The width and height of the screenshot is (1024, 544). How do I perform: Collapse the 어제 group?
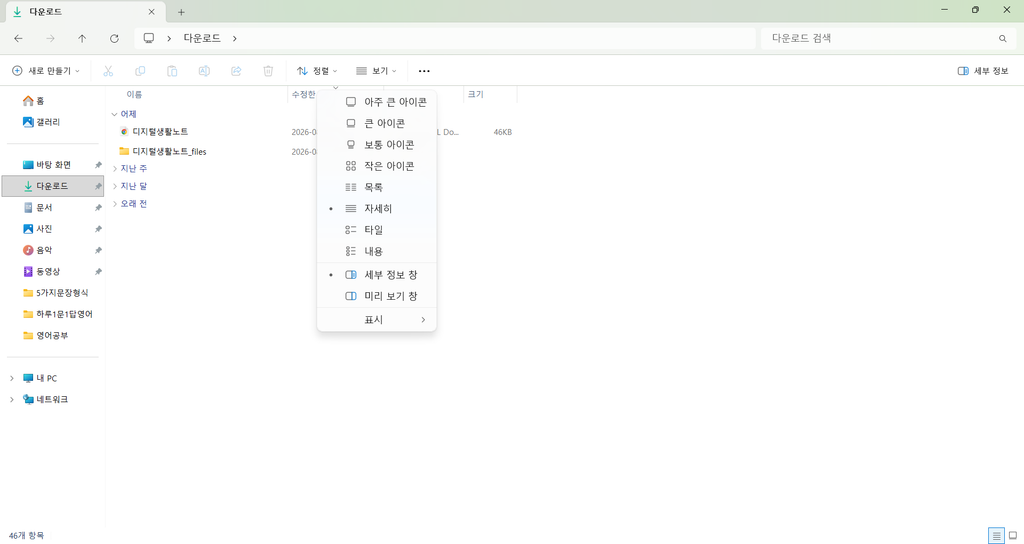click(x=114, y=114)
